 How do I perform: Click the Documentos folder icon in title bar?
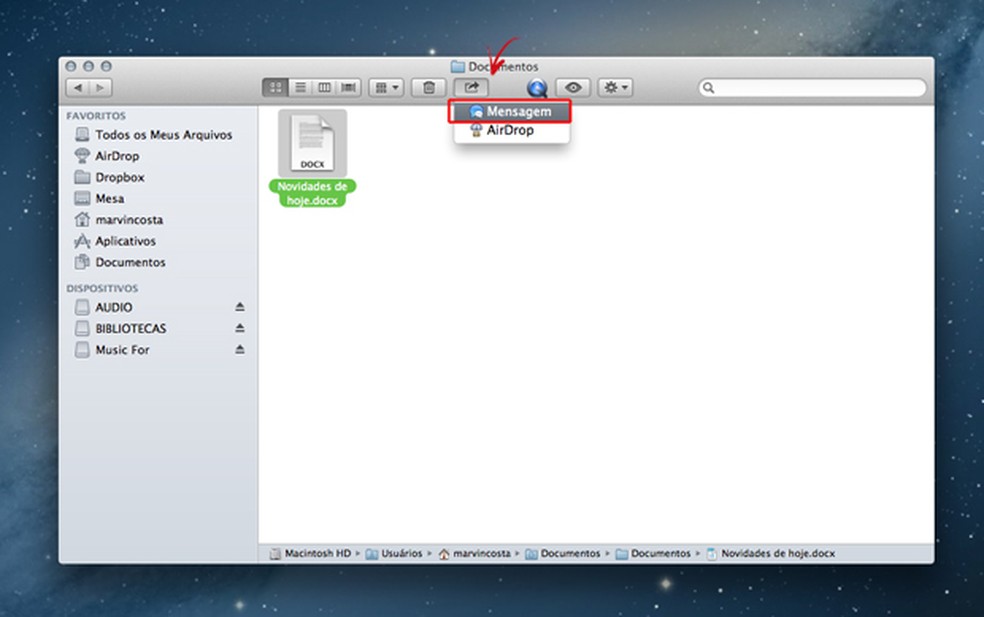[x=458, y=67]
